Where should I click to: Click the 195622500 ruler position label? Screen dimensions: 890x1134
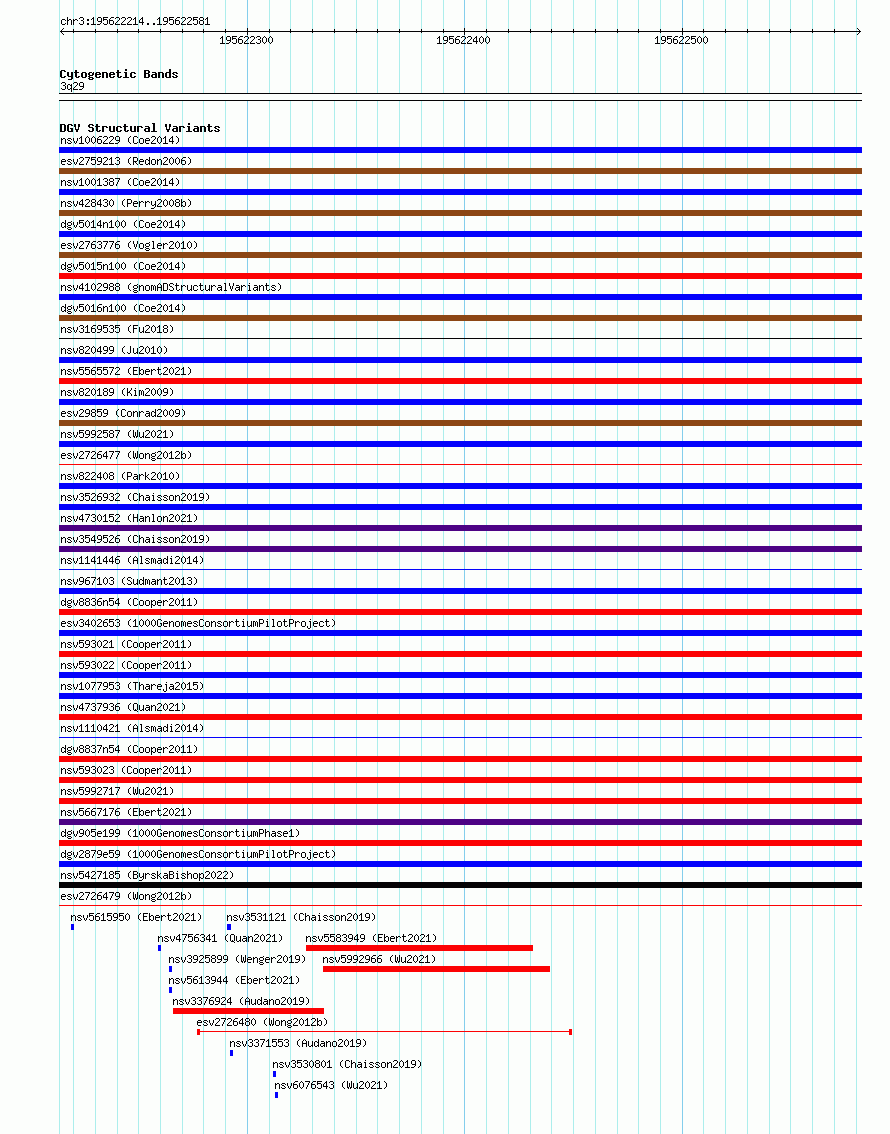coord(681,40)
